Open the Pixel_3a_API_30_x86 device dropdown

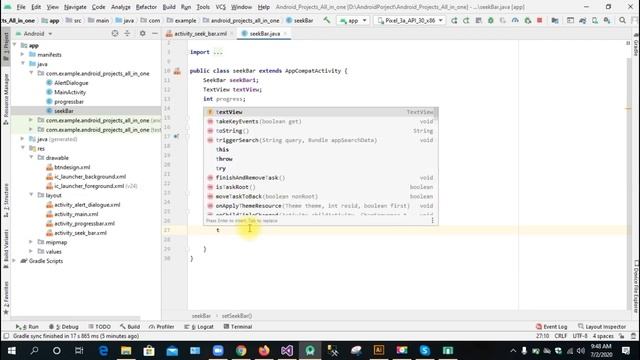coord(410,20)
